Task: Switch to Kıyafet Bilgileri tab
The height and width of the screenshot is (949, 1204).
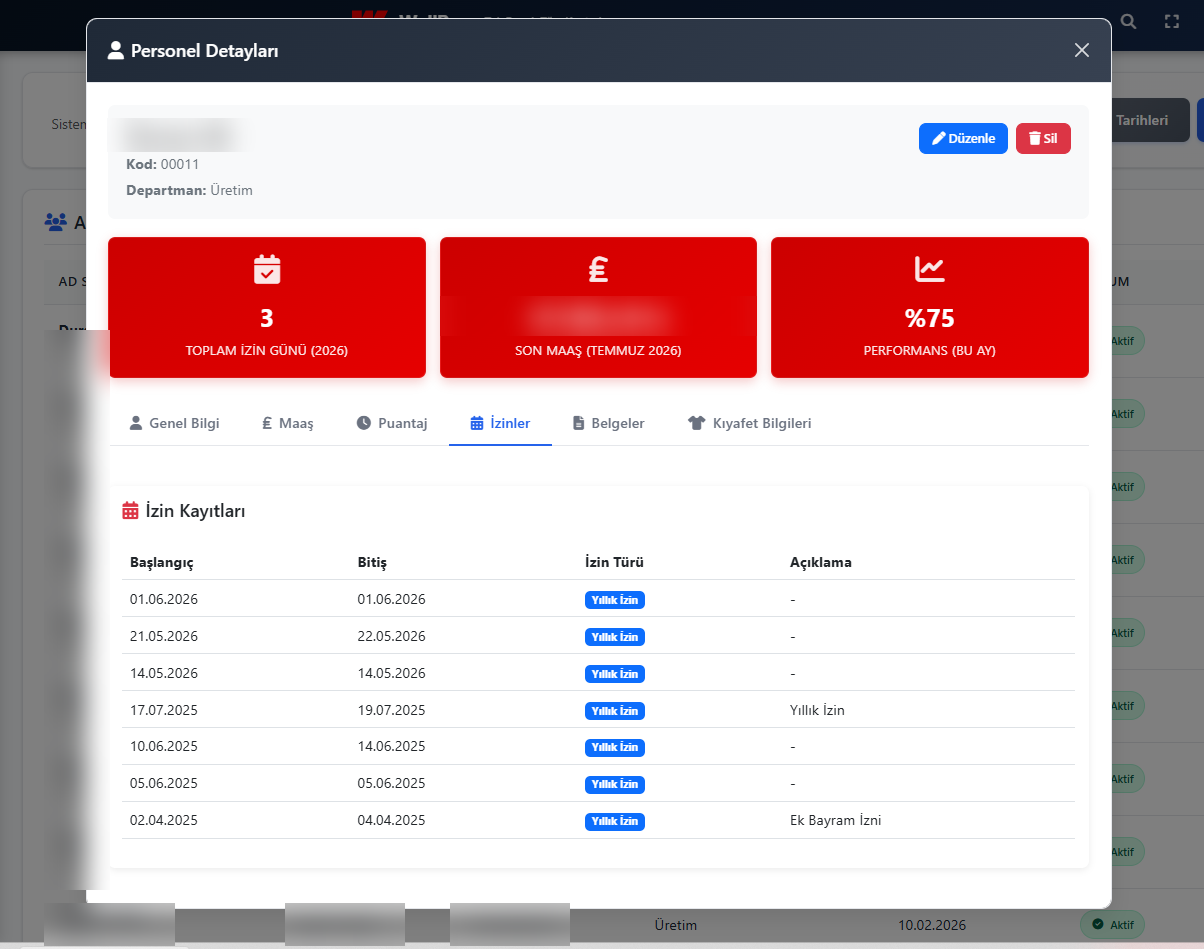Action: click(x=750, y=423)
